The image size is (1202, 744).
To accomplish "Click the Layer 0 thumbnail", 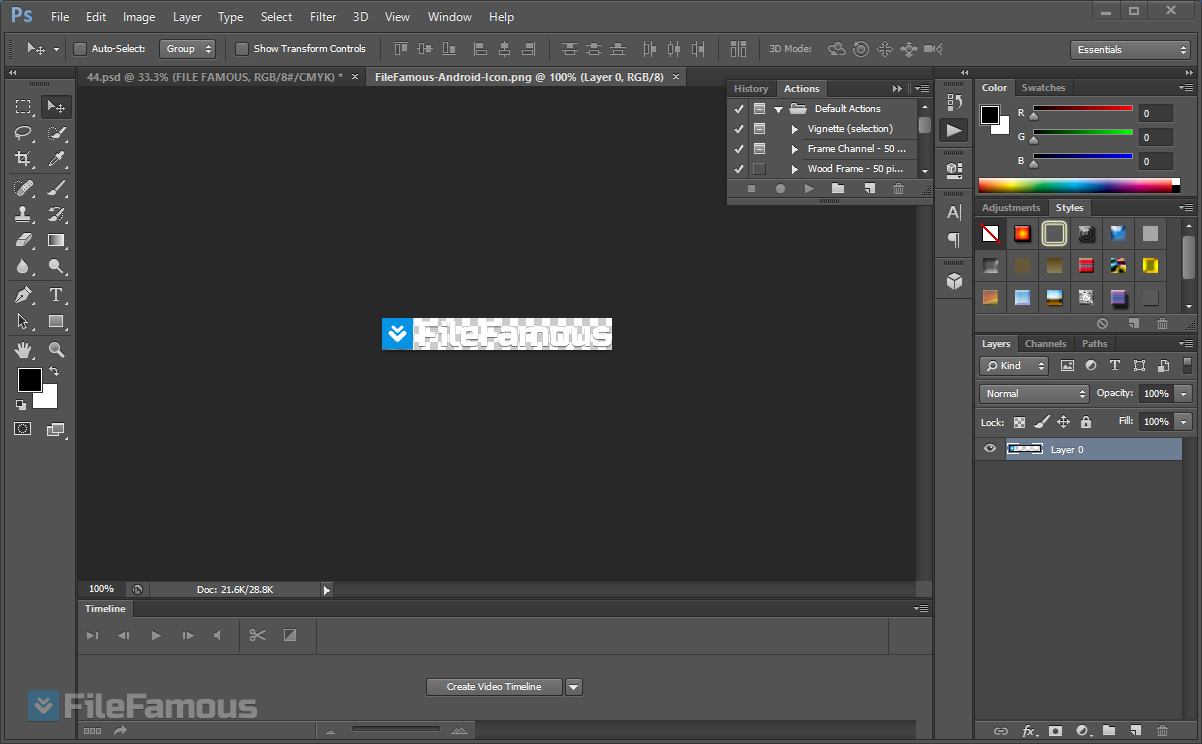I will click(1025, 449).
